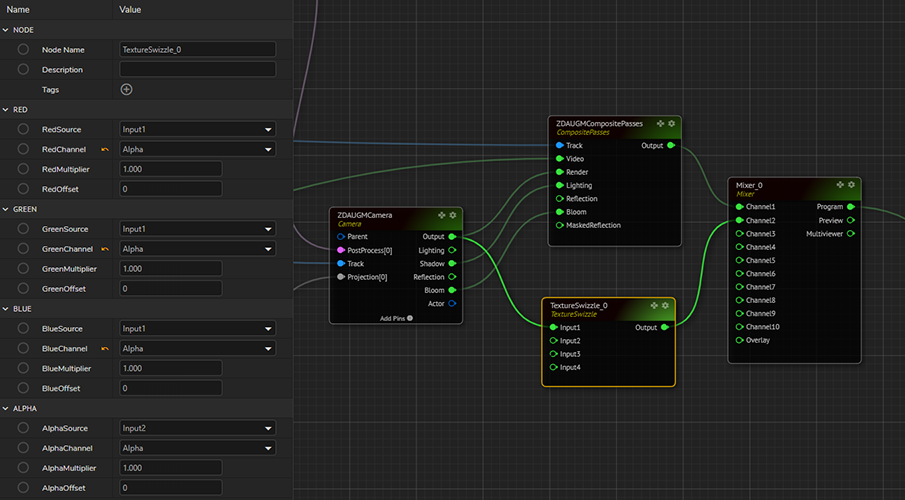Open gear settings on ZDAUGMCamera node
This screenshot has width=905, height=500.
coord(453,215)
